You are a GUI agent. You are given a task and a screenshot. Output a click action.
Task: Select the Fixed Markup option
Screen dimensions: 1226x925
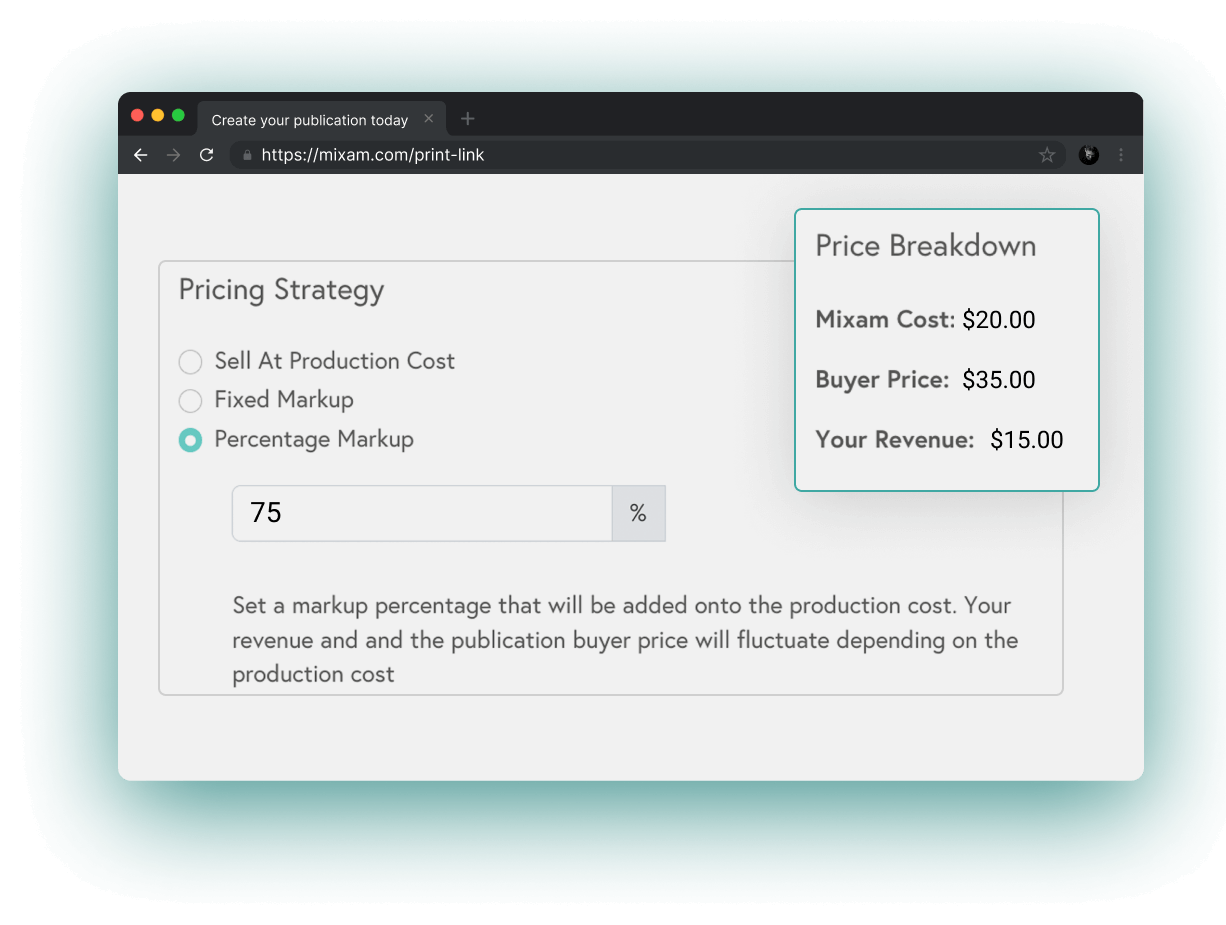pos(190,401)
